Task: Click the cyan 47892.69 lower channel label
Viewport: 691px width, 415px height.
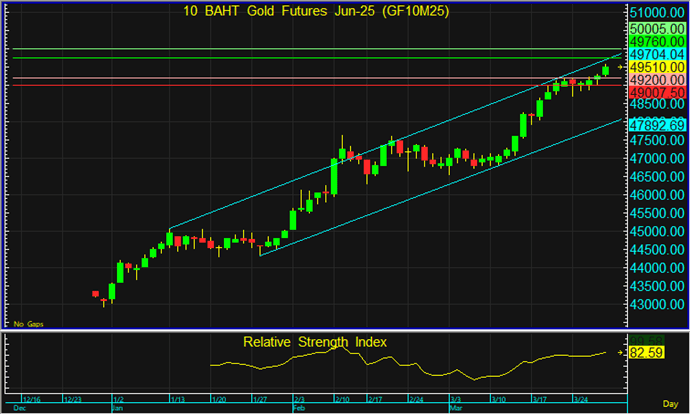Action: 656,125
